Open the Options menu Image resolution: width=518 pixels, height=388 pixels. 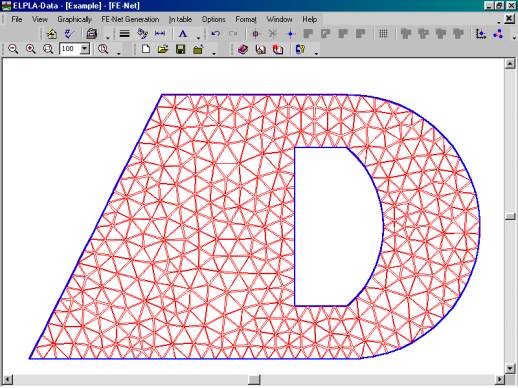tap(213, 19)
